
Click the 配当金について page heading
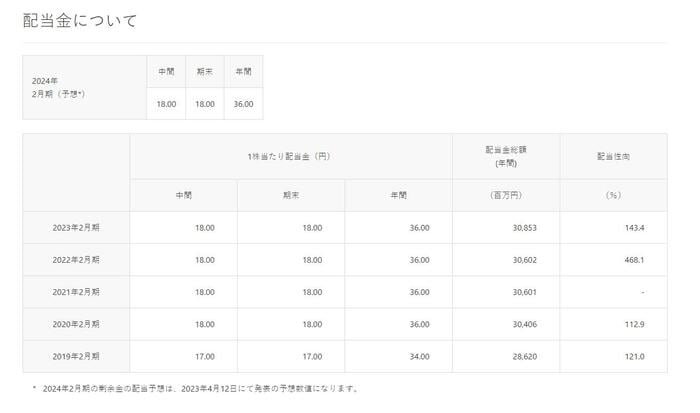80,20
